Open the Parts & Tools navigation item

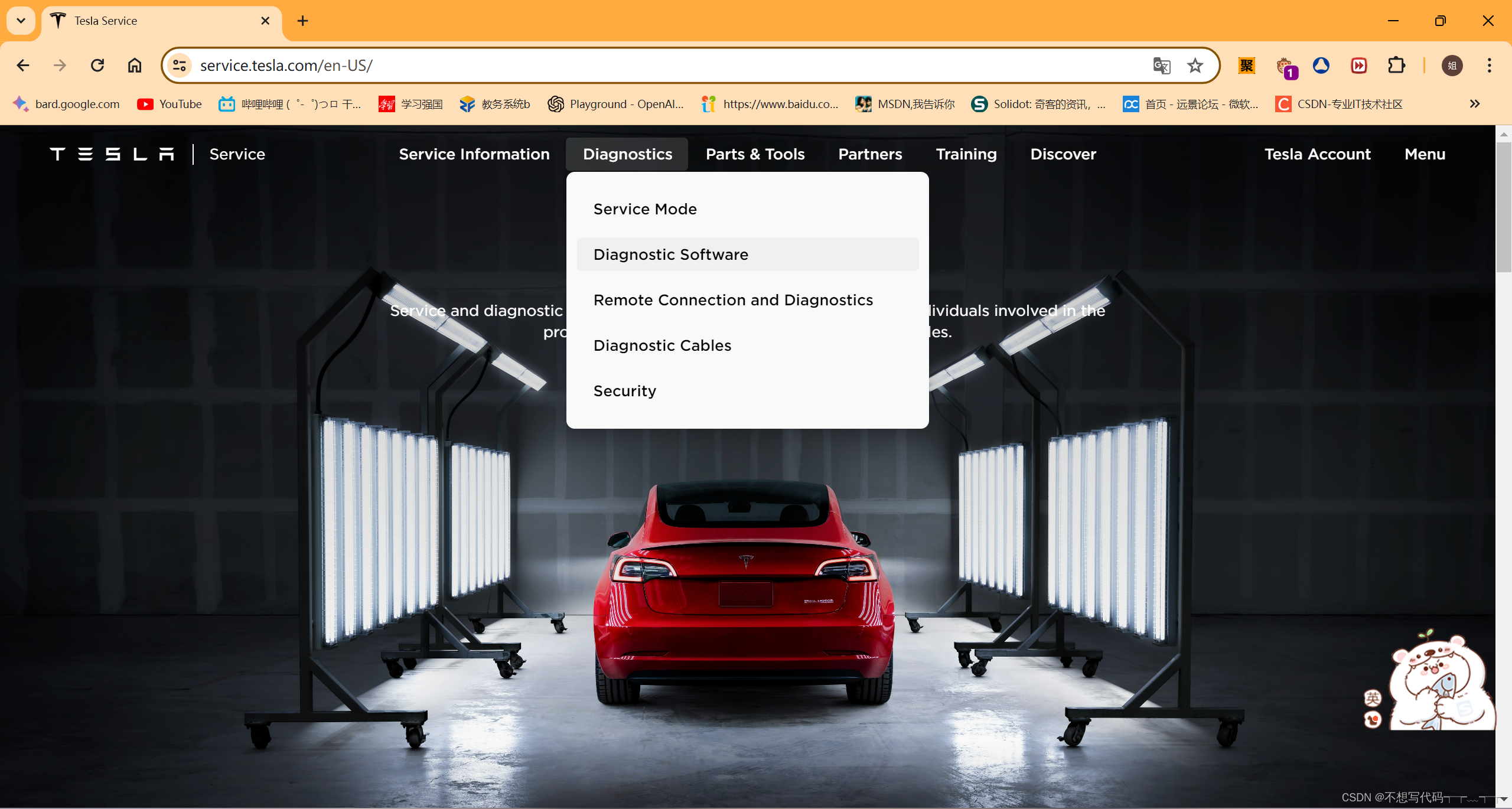tap(755, 154)
